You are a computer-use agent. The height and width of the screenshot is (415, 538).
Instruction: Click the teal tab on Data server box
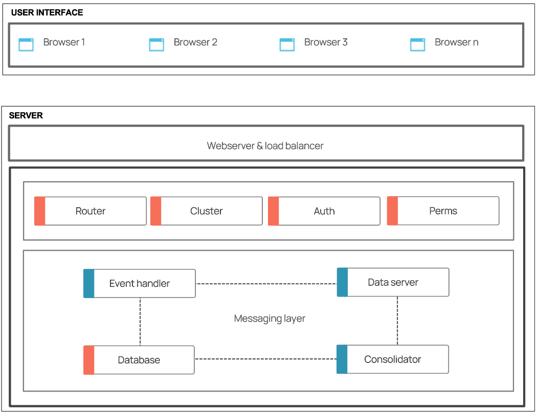pos(342,282)
